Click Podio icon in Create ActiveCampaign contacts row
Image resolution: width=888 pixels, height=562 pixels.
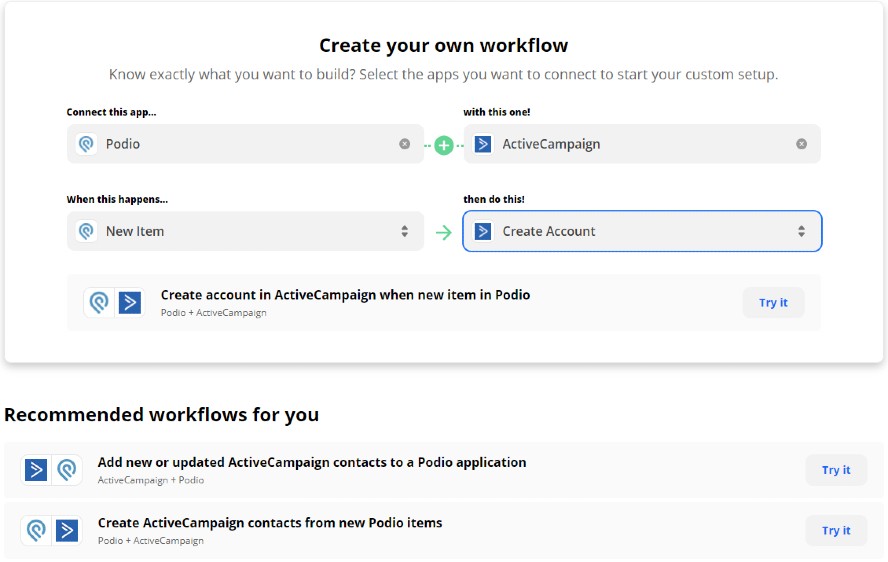pos(36,531)
